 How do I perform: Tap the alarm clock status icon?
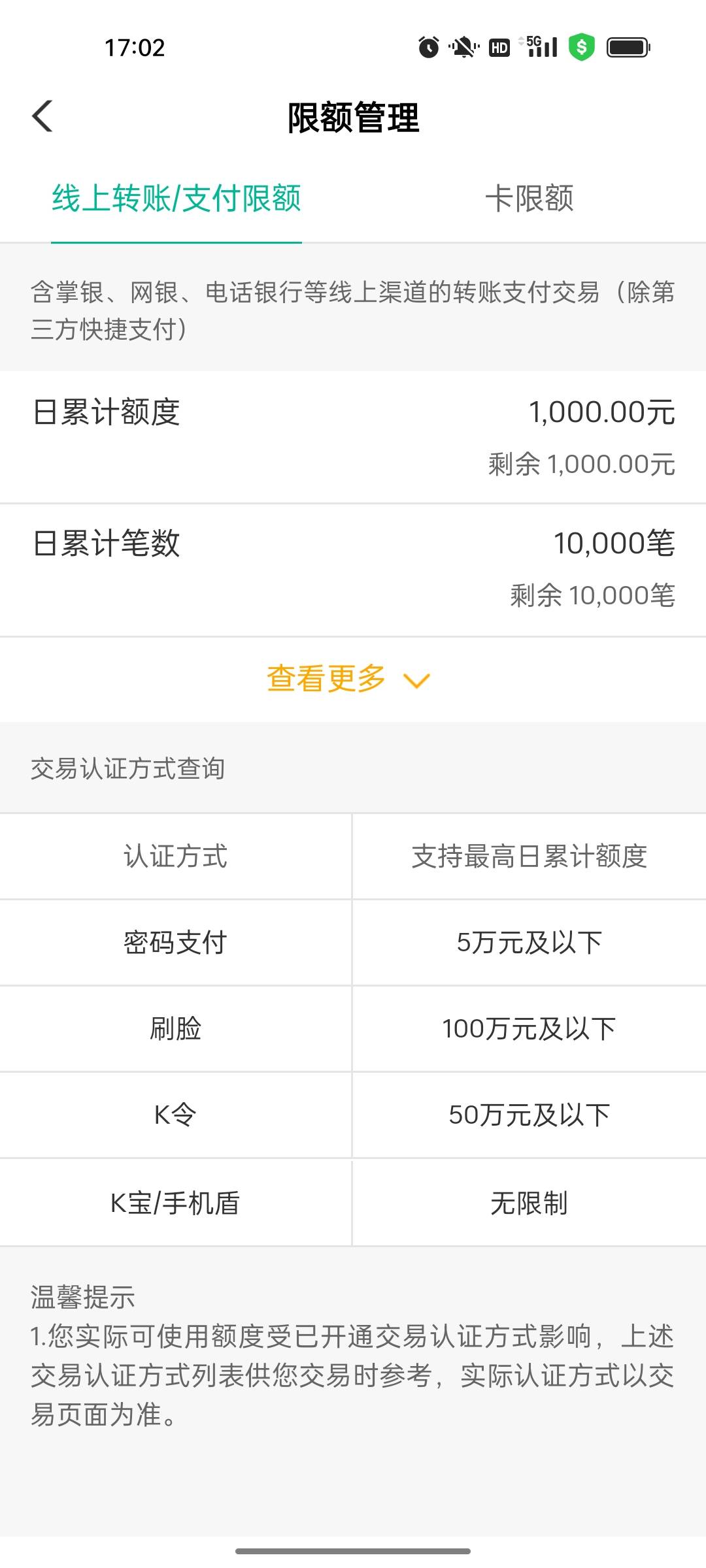coord(429,47)
